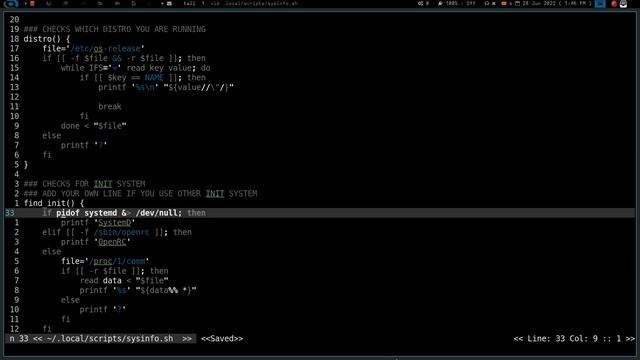Screen dimensions: 640x360
Task: Click the expression '${data%% *}'
Action: pos(166,290)
